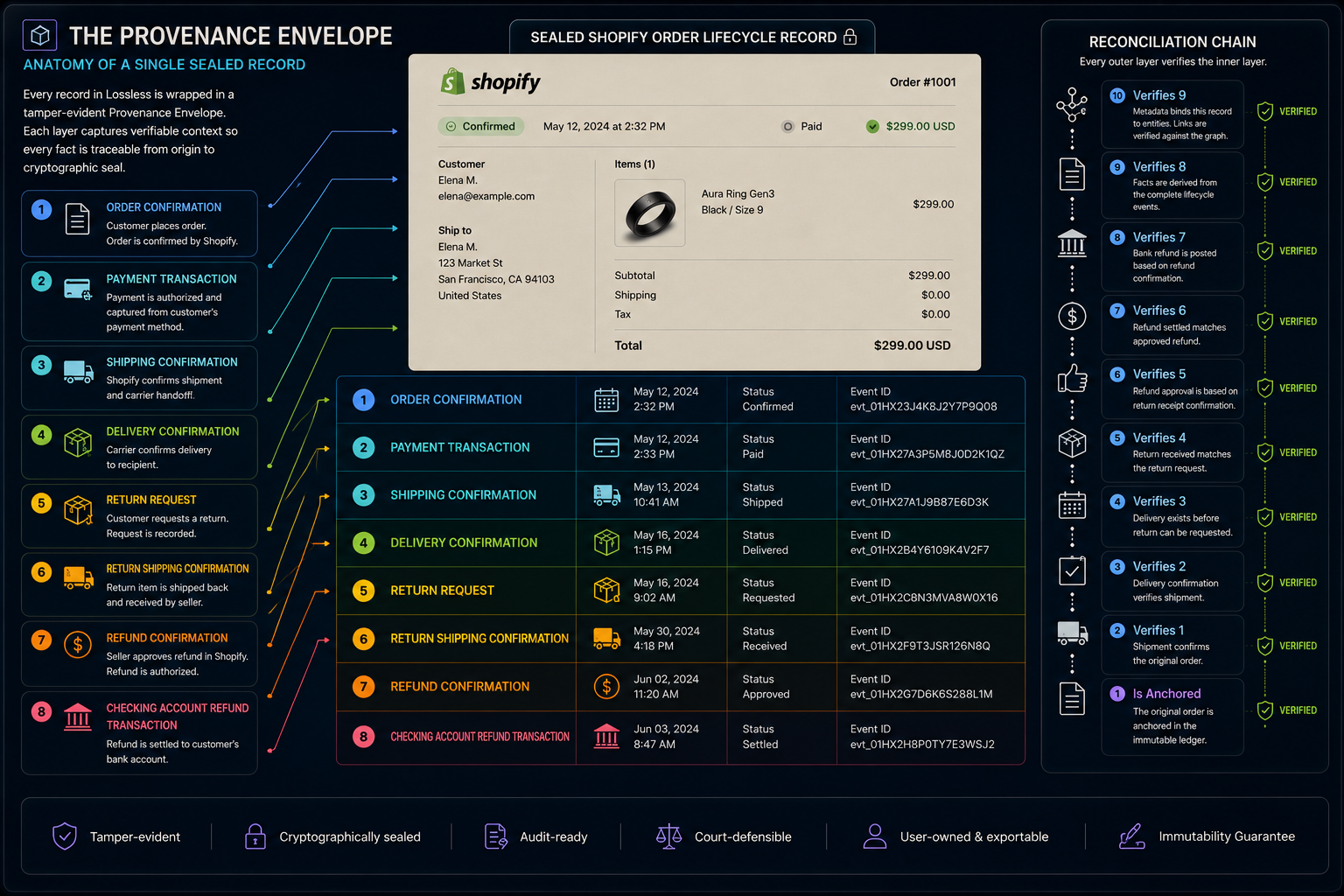Click the dollar icon in Refund Confirmation table row
This screenshot has width=1344, height=896.
pyautogui.click(x=606, y=686)
